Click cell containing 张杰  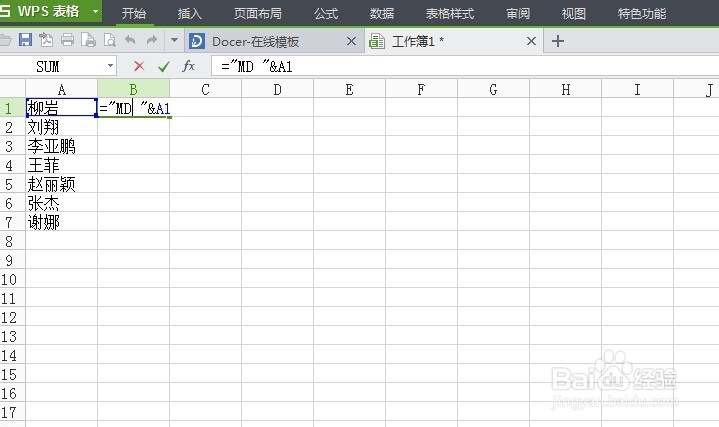[61, 203]
